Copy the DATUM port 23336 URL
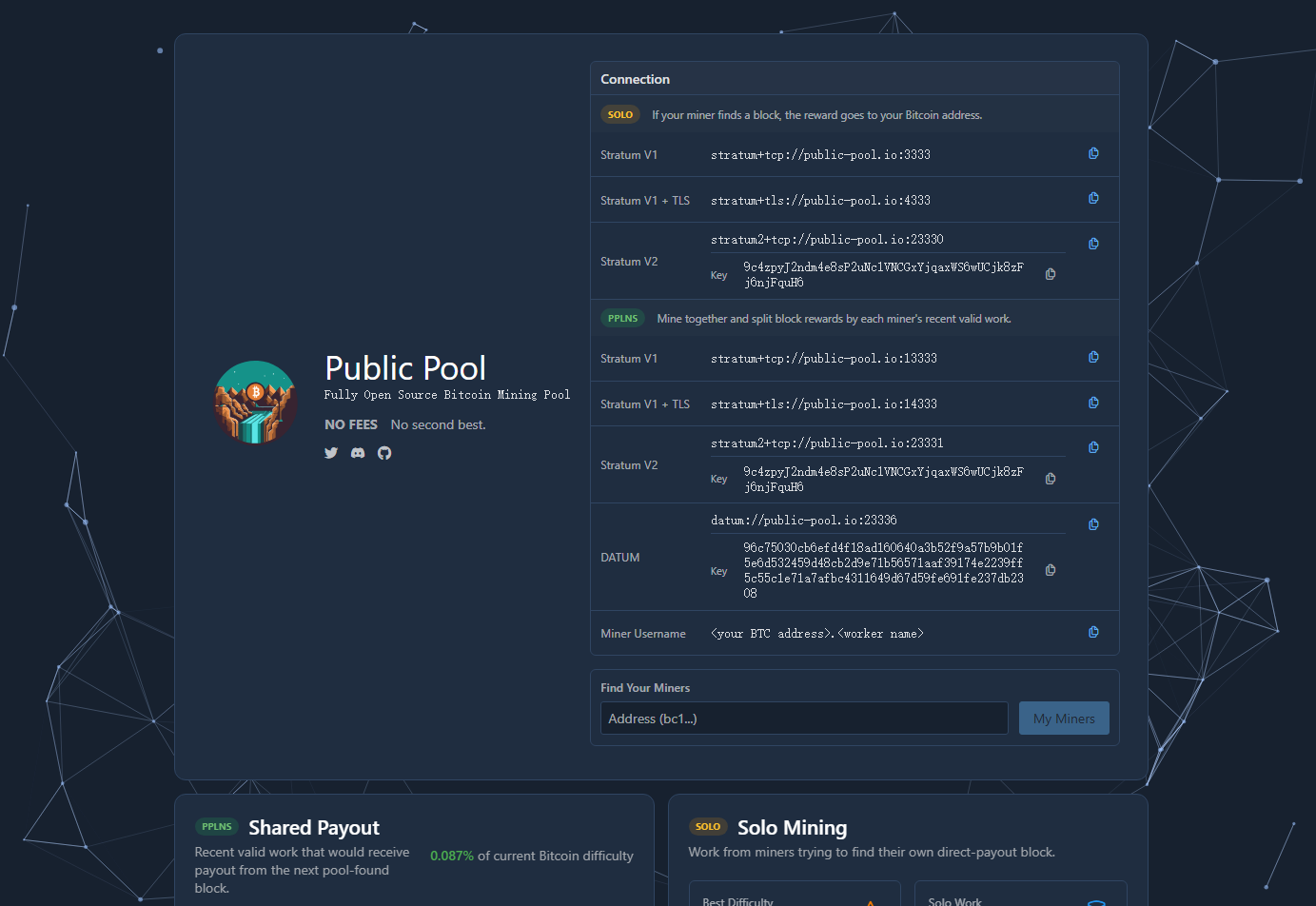Screen dimensions: 1316x906 click(1093, 524)
